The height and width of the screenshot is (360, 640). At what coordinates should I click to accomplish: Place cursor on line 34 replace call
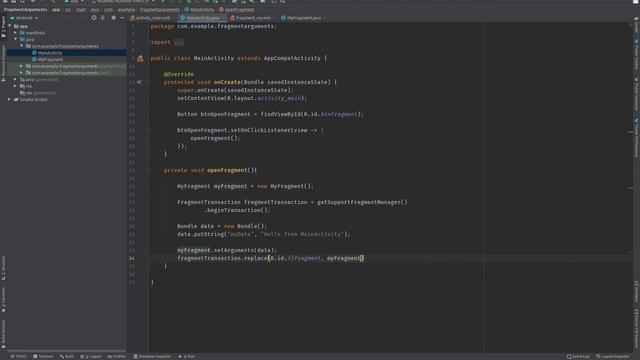pyautogui.click(x=270, y=258)
